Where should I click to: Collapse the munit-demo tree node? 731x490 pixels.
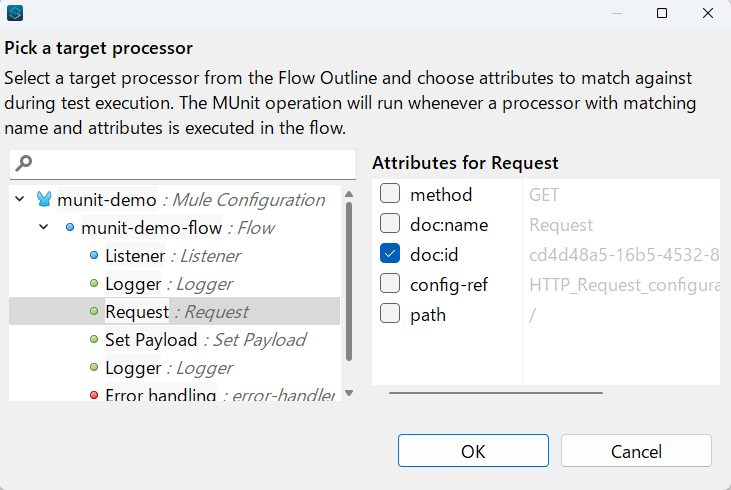(21, 200)
